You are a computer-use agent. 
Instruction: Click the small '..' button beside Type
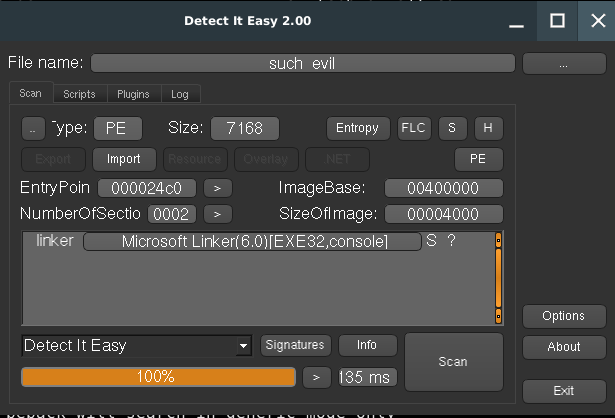tap(33, 128)
